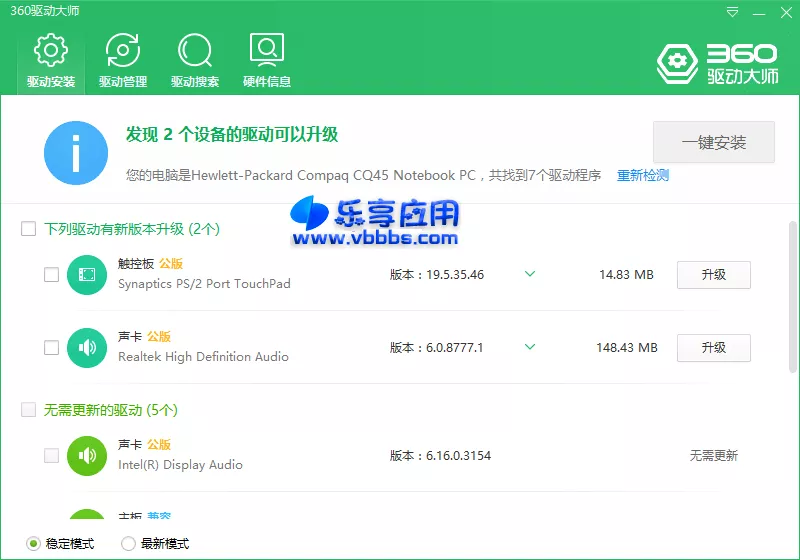Viewport: 800px width, 560px height.
Task: Click the 无需更新的驱动 (5个) group label
Action: (111, 410)
